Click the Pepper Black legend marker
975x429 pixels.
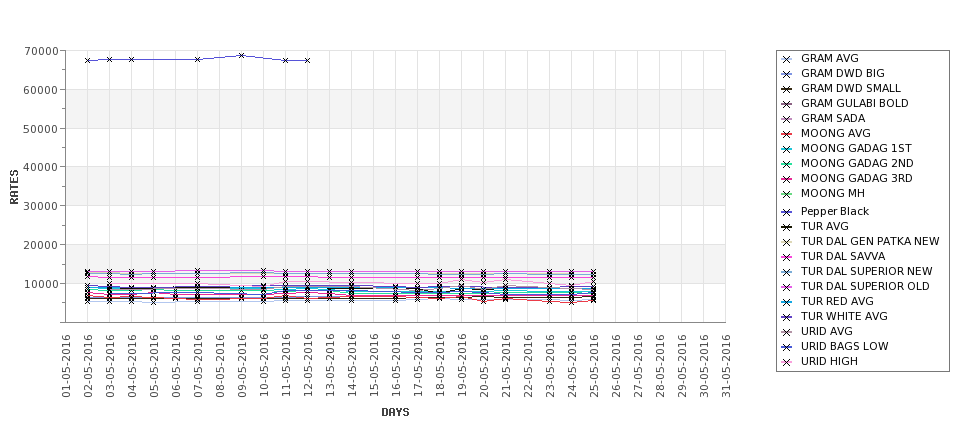(787, 212)
